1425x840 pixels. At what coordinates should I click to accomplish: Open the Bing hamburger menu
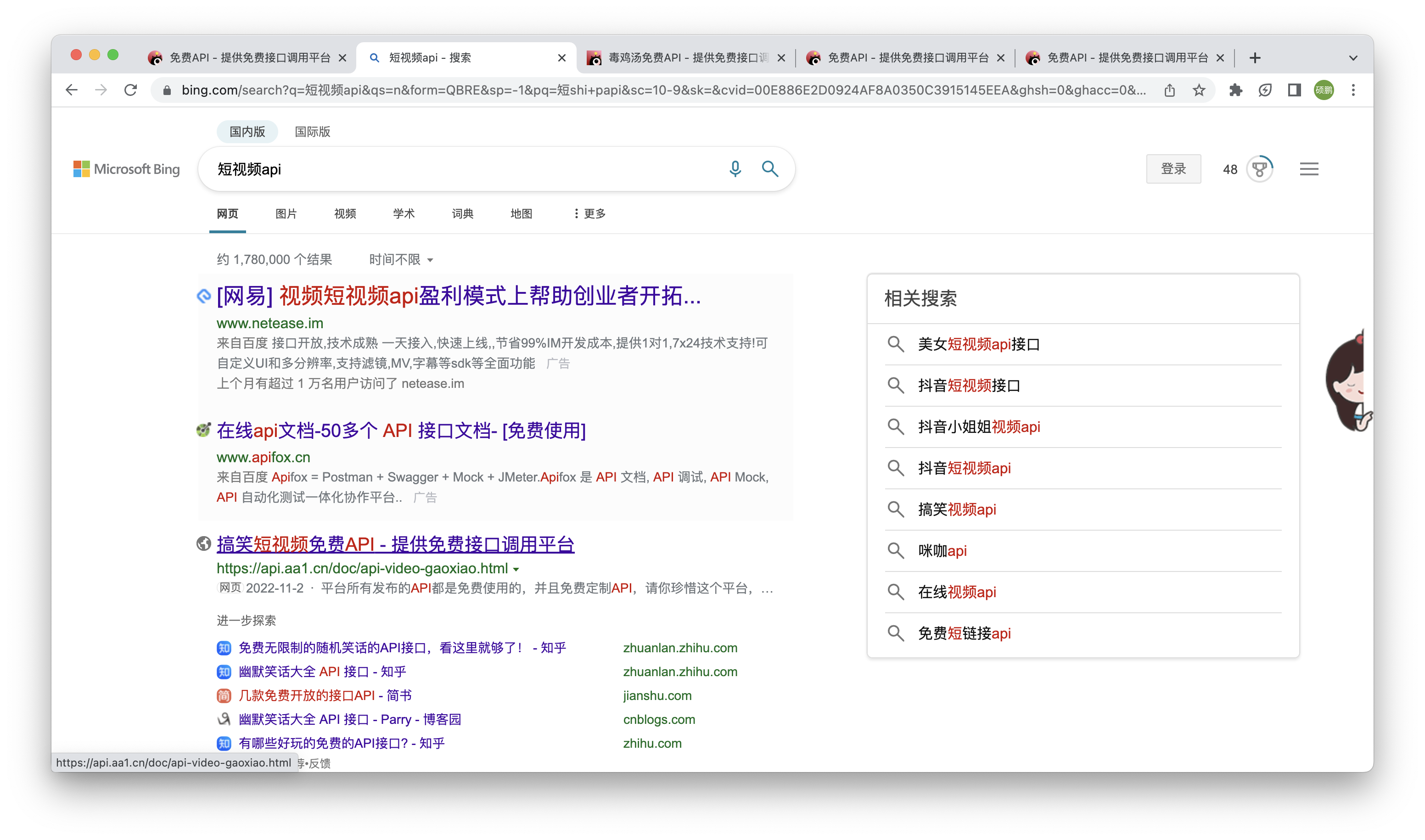pos(1309,168)
